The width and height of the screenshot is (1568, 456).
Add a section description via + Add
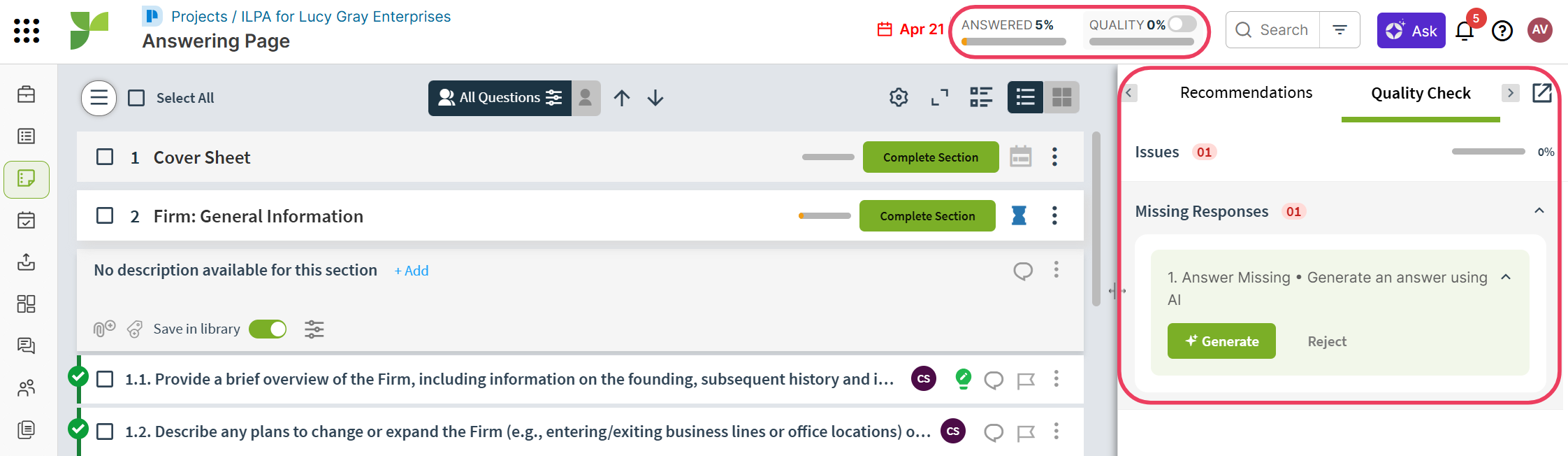click(x=412, y=271)
